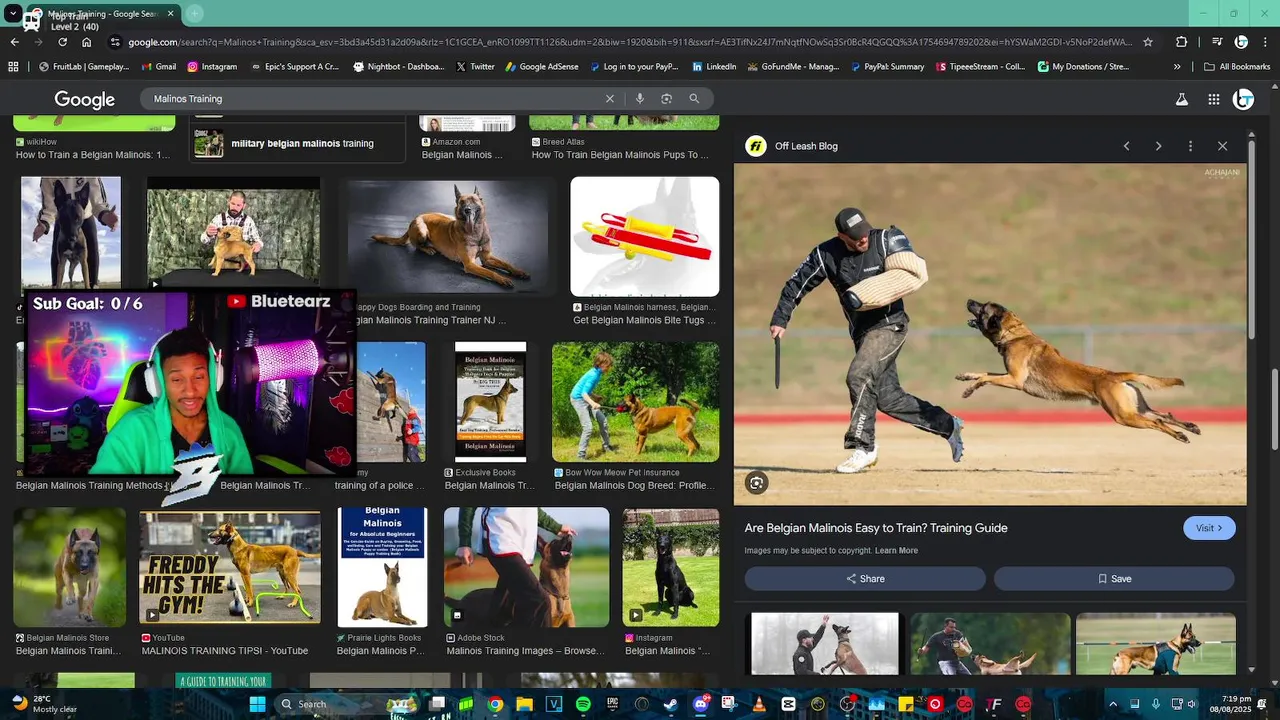Screen dimensions: 1280x720
Task: Open Spotify from the taskbar
Action: coord(583,704)
